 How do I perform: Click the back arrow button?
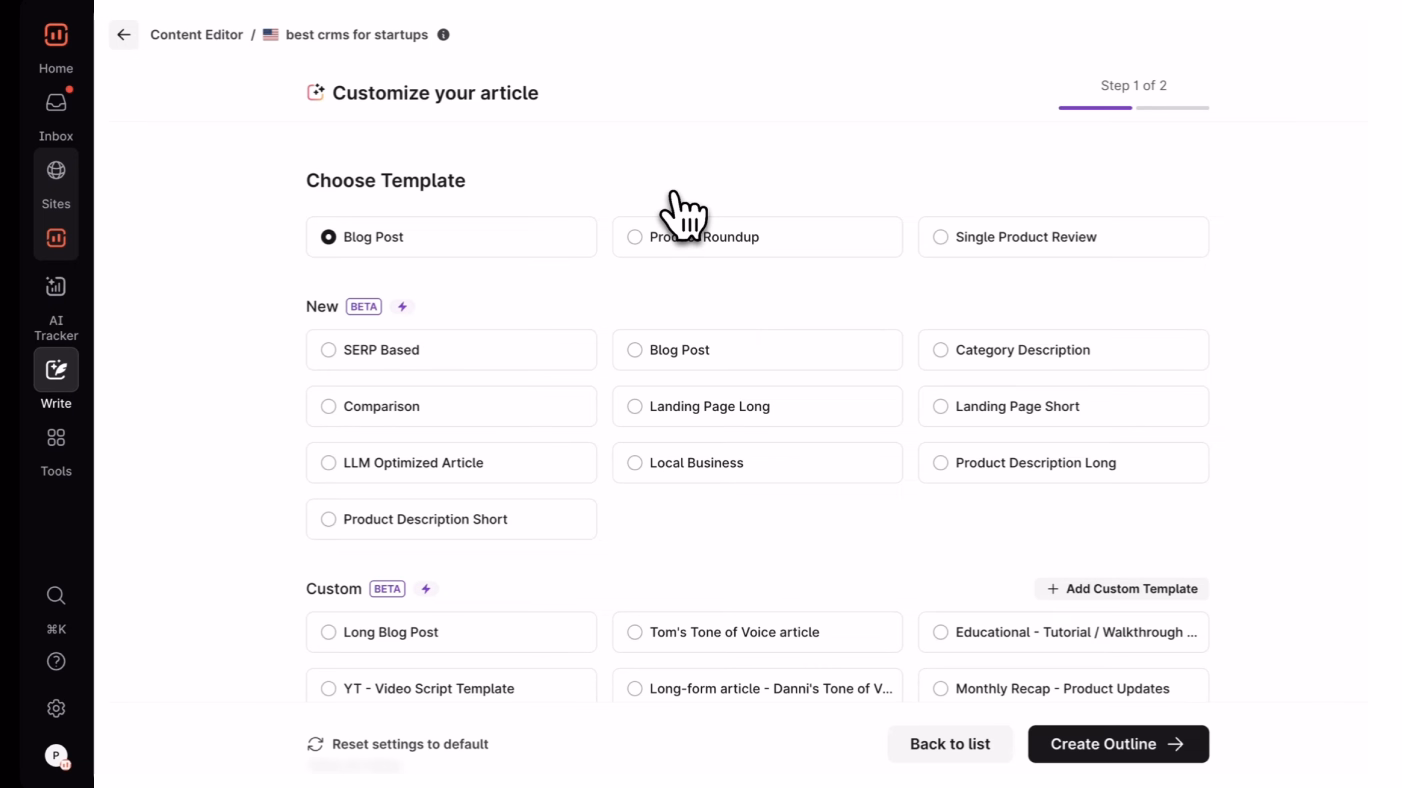124,35
